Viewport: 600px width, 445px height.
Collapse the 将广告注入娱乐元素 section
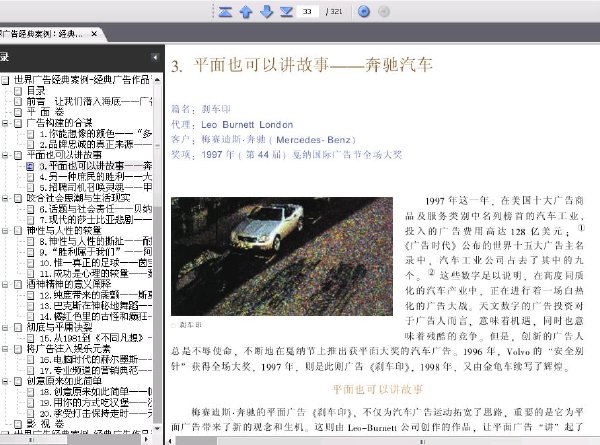click(x=5, y=349)
